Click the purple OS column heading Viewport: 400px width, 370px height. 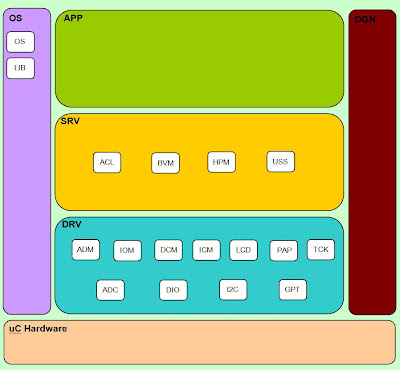pyautogui.click(x=16, y=18)
